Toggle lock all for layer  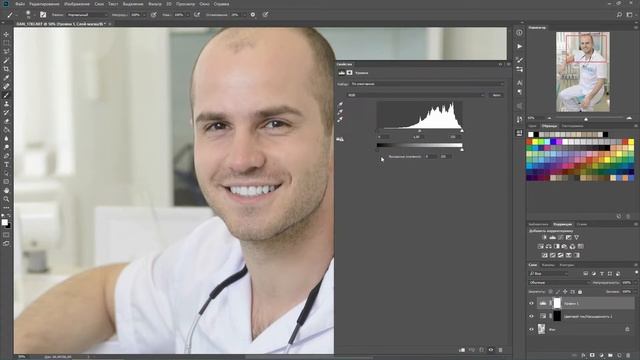[x=580, y=292]
